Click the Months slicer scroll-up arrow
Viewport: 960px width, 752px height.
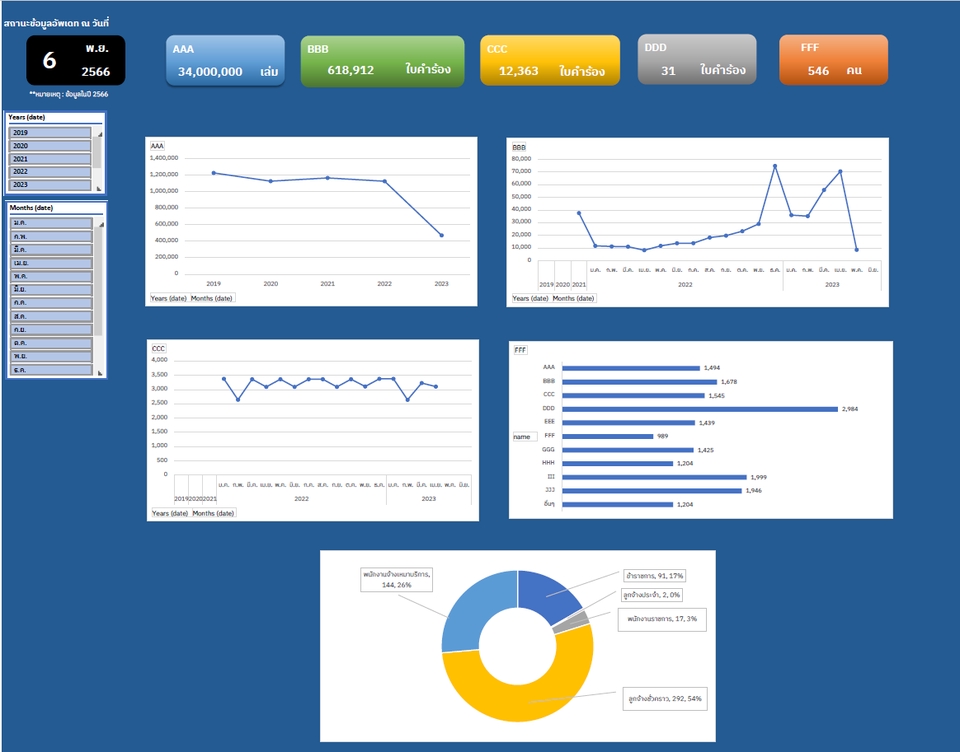100,225
